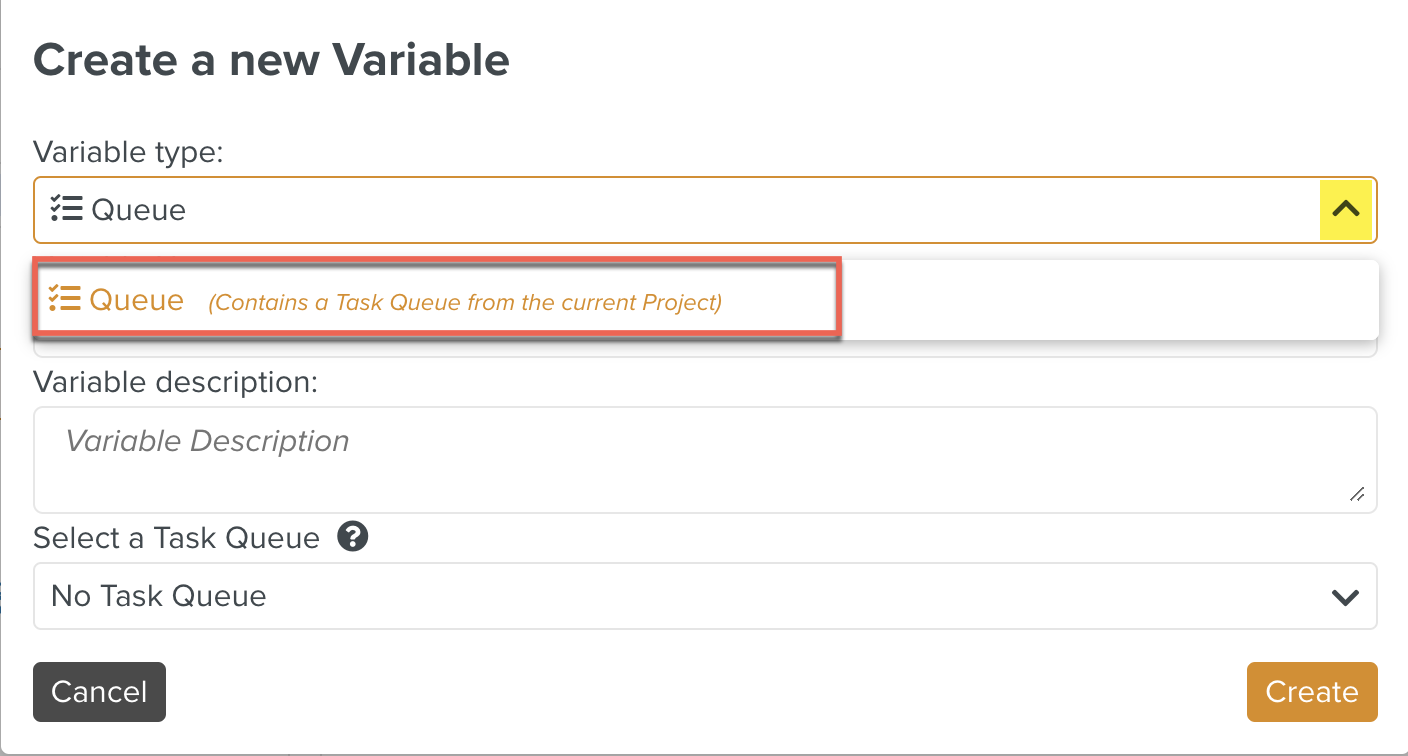Click the Create button

click(x=1311, y=691)
